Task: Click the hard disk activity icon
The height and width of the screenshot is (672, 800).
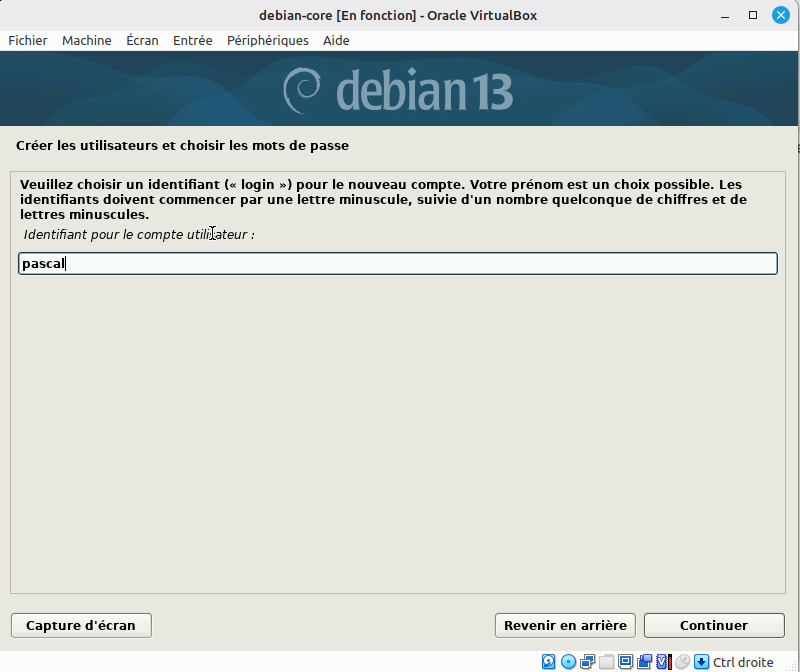Action: (549, 662)
